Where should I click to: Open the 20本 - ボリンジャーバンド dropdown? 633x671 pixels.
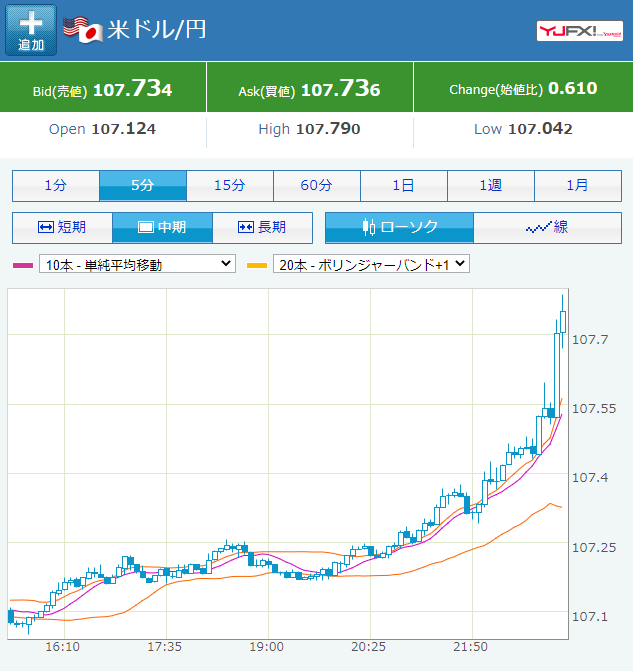click(x=371, y=264)
